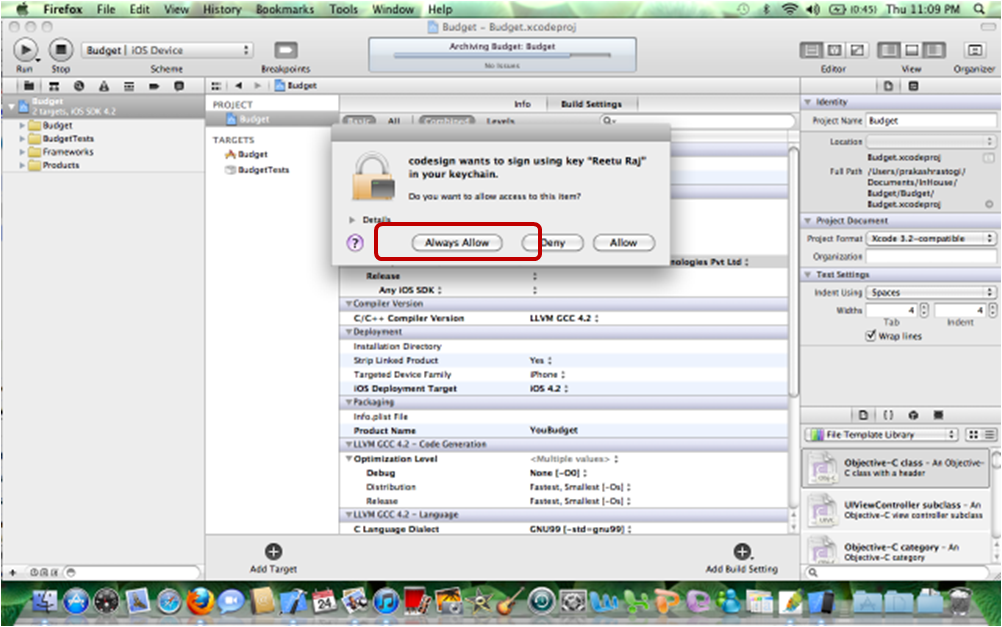1002x627 pixels.
Task: Show the File inspector
Action: (888, 86)
